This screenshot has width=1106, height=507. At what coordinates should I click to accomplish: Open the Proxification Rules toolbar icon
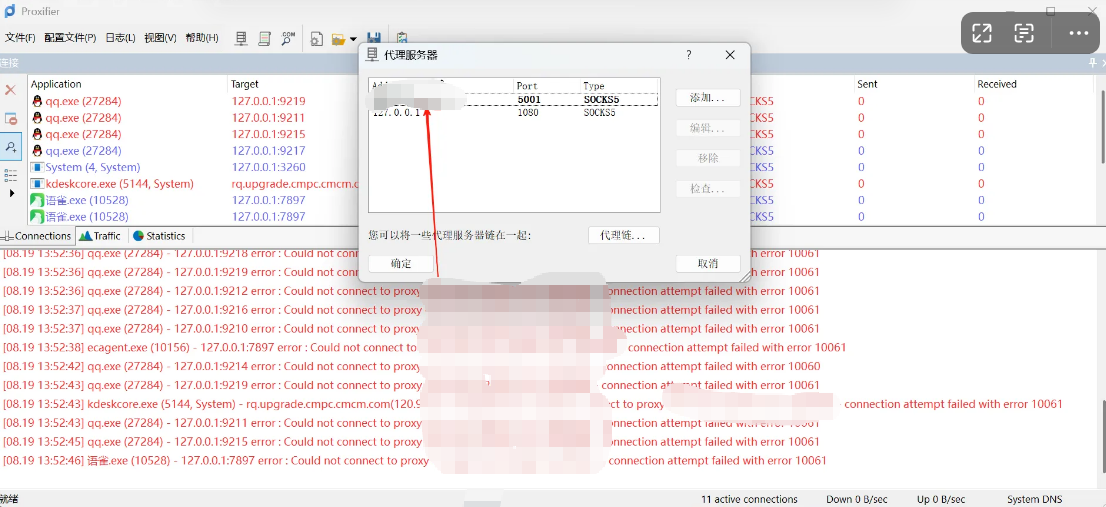(264, 39)
